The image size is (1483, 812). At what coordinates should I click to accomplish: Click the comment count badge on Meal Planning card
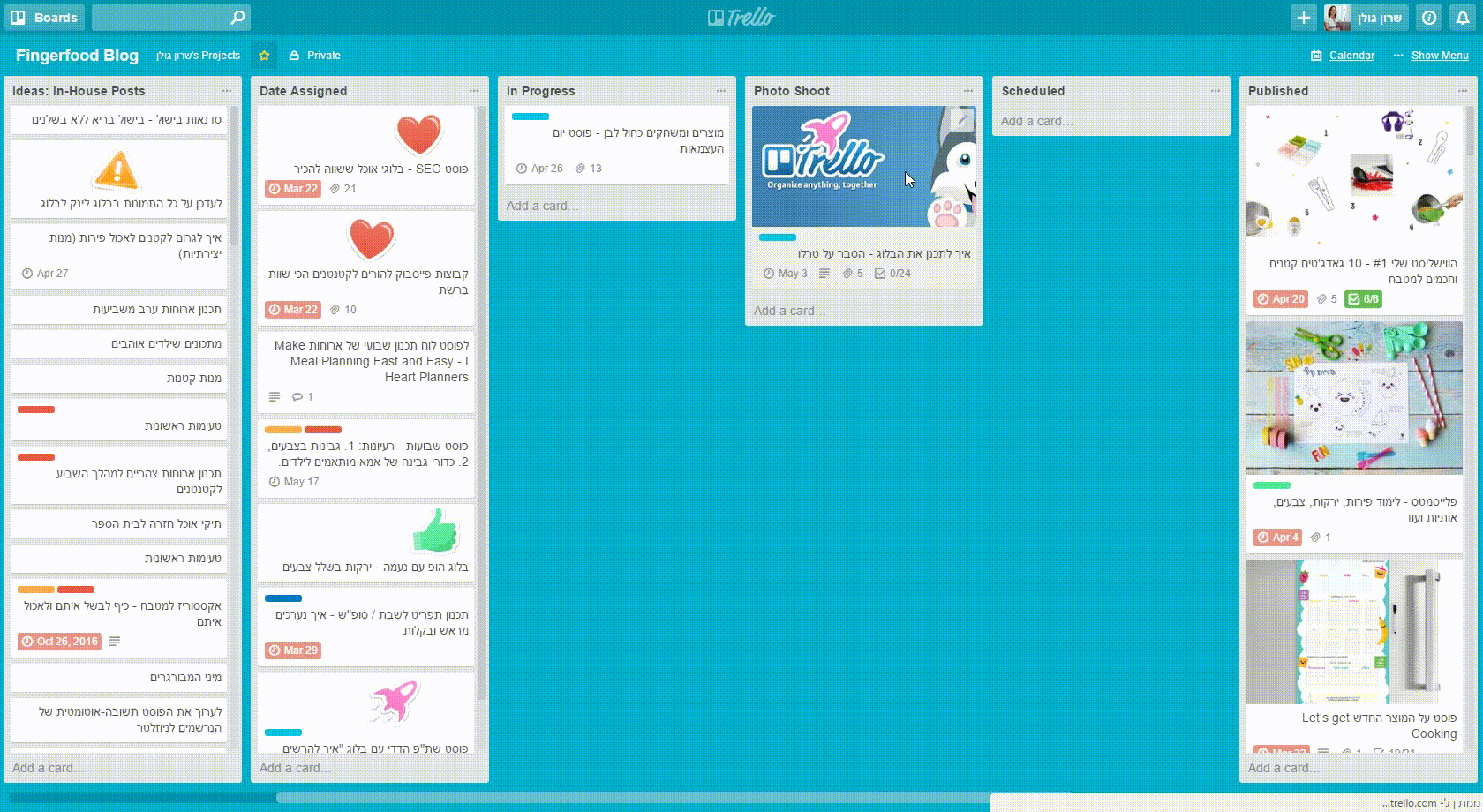[x=303, y=397]
